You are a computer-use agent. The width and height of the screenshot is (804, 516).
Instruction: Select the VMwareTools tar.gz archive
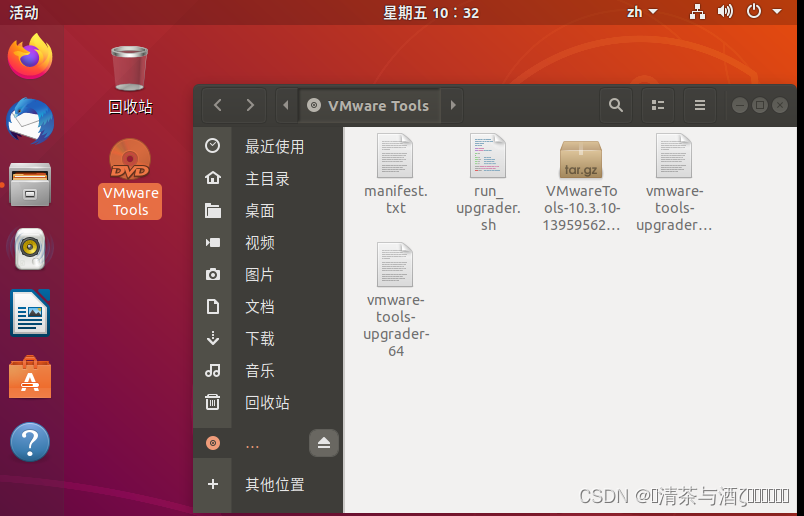[x=581, y=187]
